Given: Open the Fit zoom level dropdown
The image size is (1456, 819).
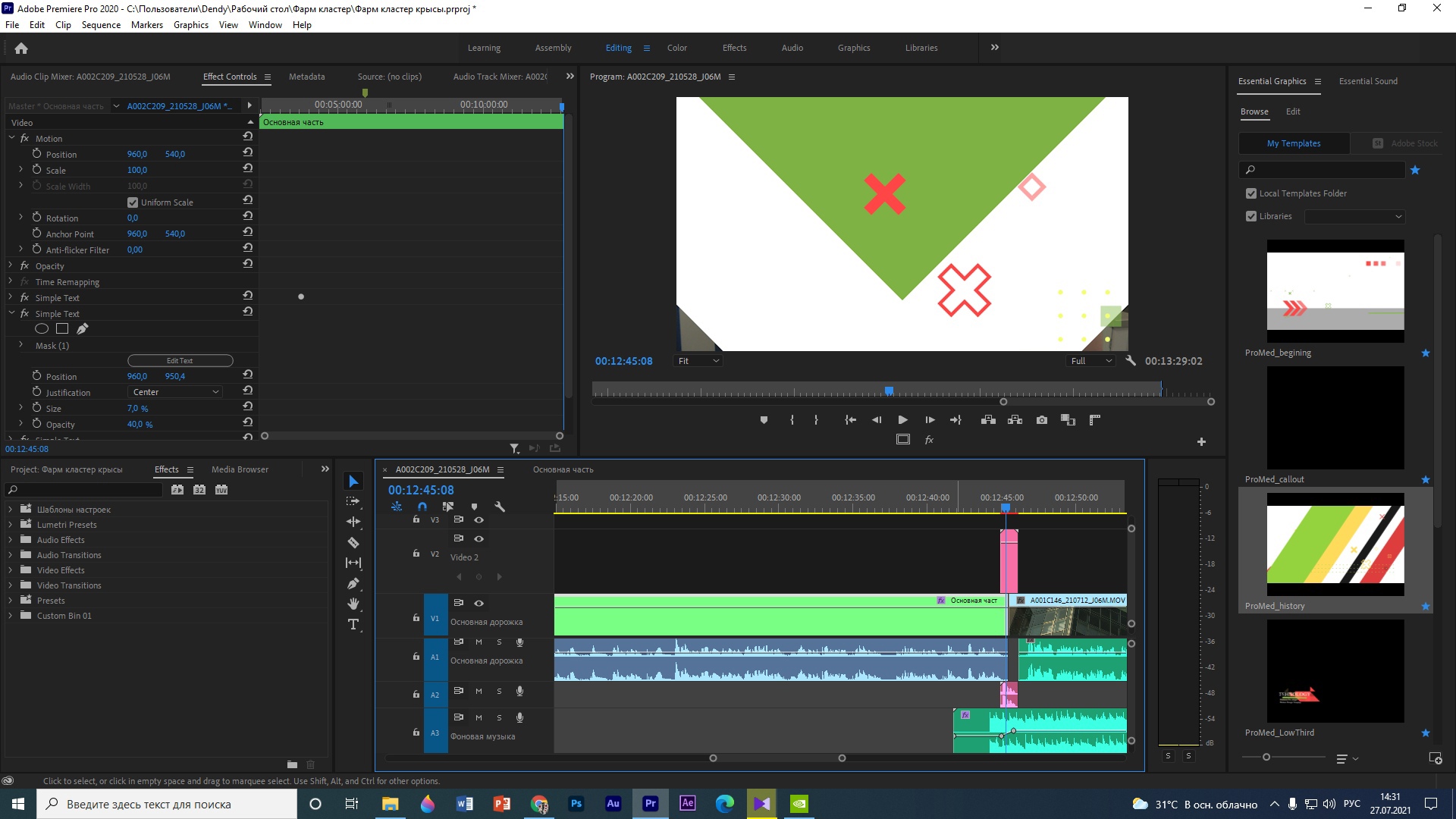Looking at the screenshot, I should [698, 361].
